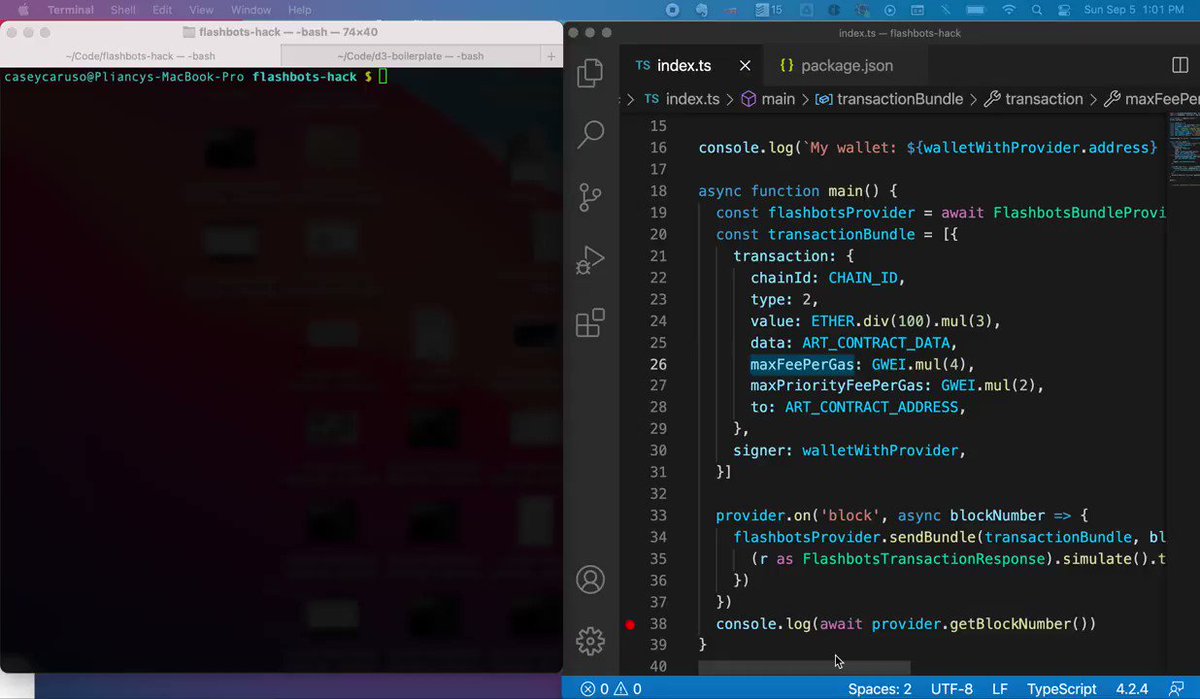1200x699 pixels.
Task: Open the Extensions view
Action: [591, 323]
